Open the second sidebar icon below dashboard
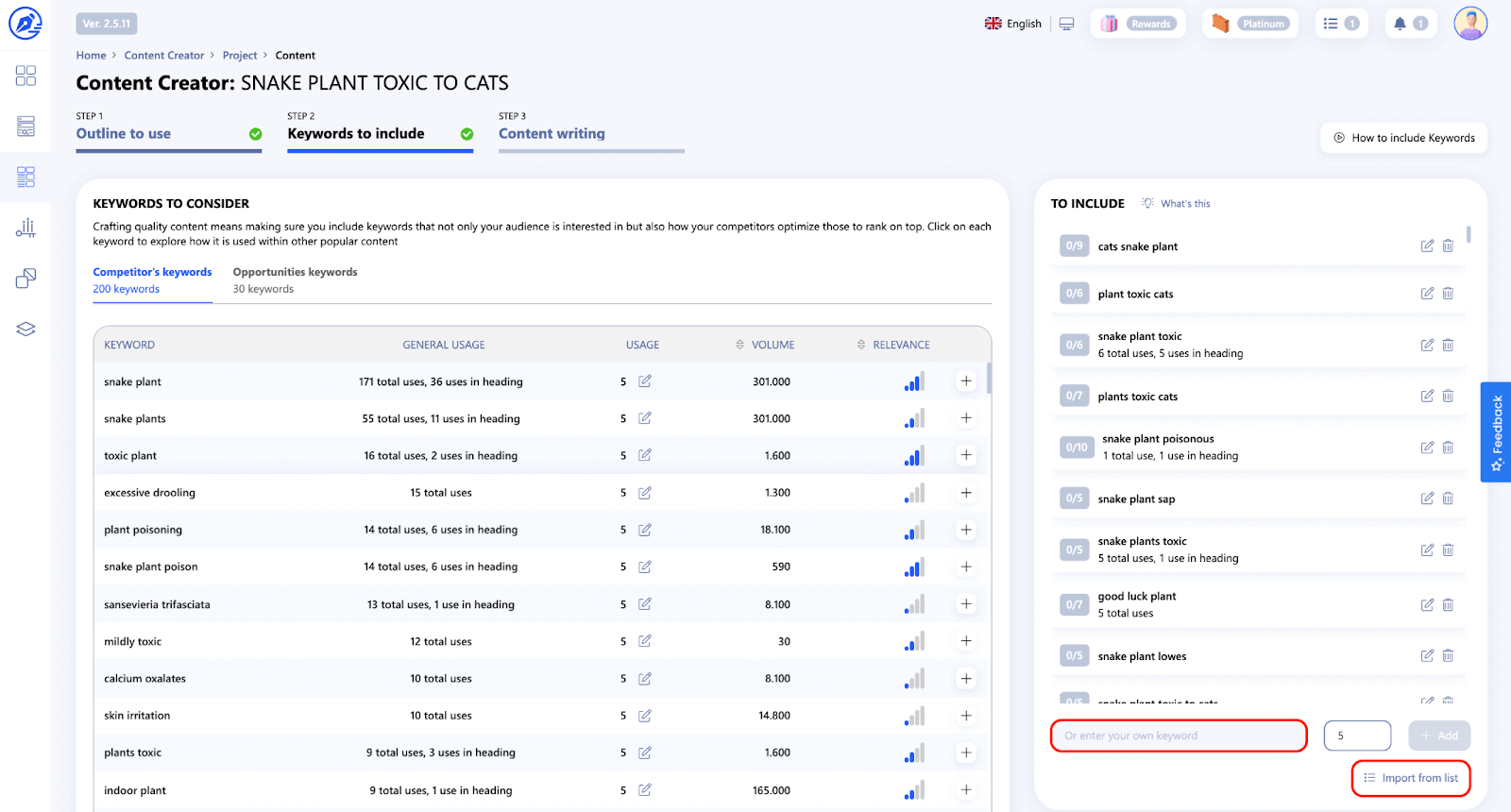1511x812 pixels. pyautogui.click(x=25, y=127)
